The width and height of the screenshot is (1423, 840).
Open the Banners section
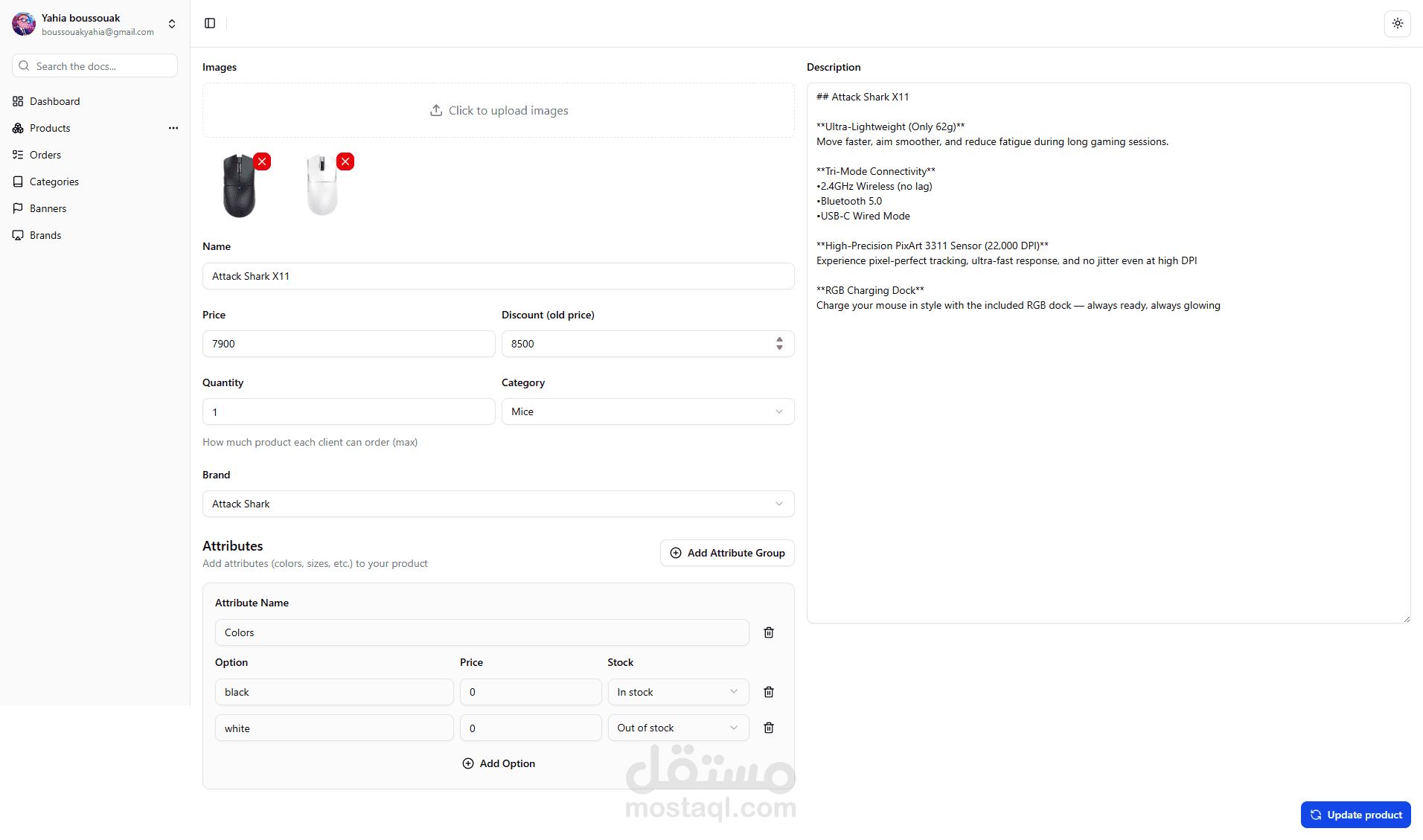(95, 208)
